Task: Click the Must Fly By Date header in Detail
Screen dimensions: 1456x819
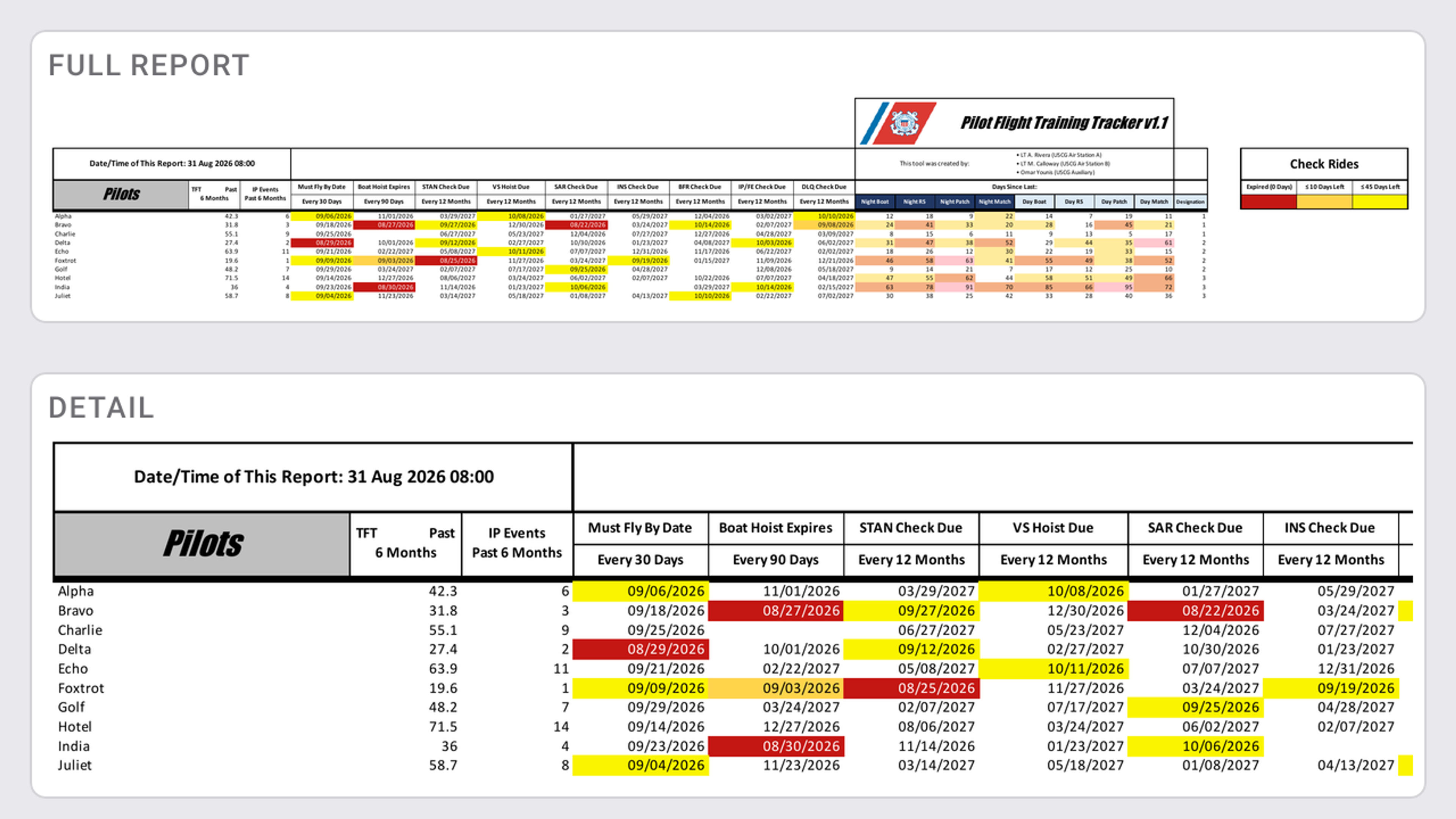Action: (640, 528)
